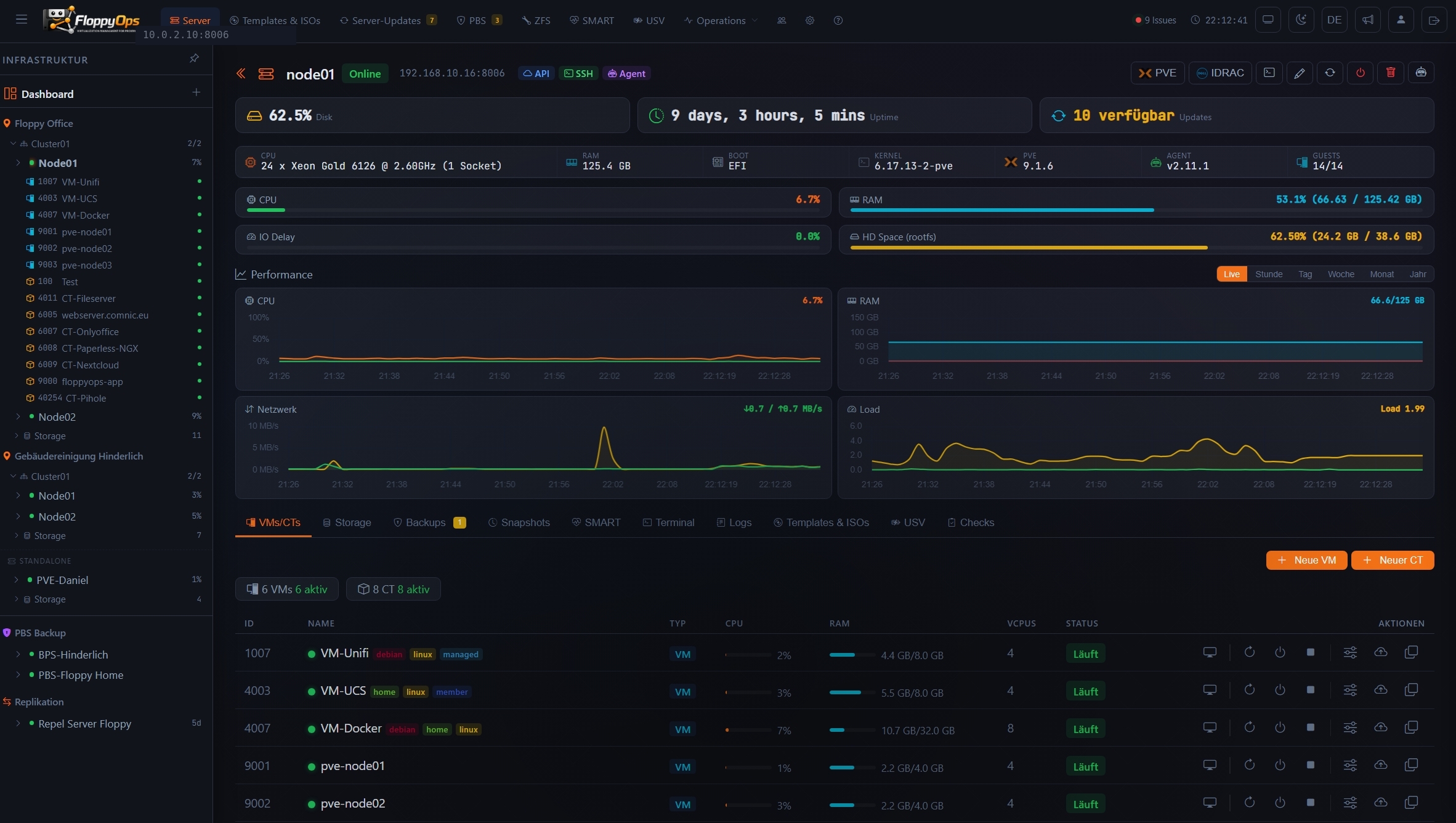Select the Live performance range

point(1231,274)
